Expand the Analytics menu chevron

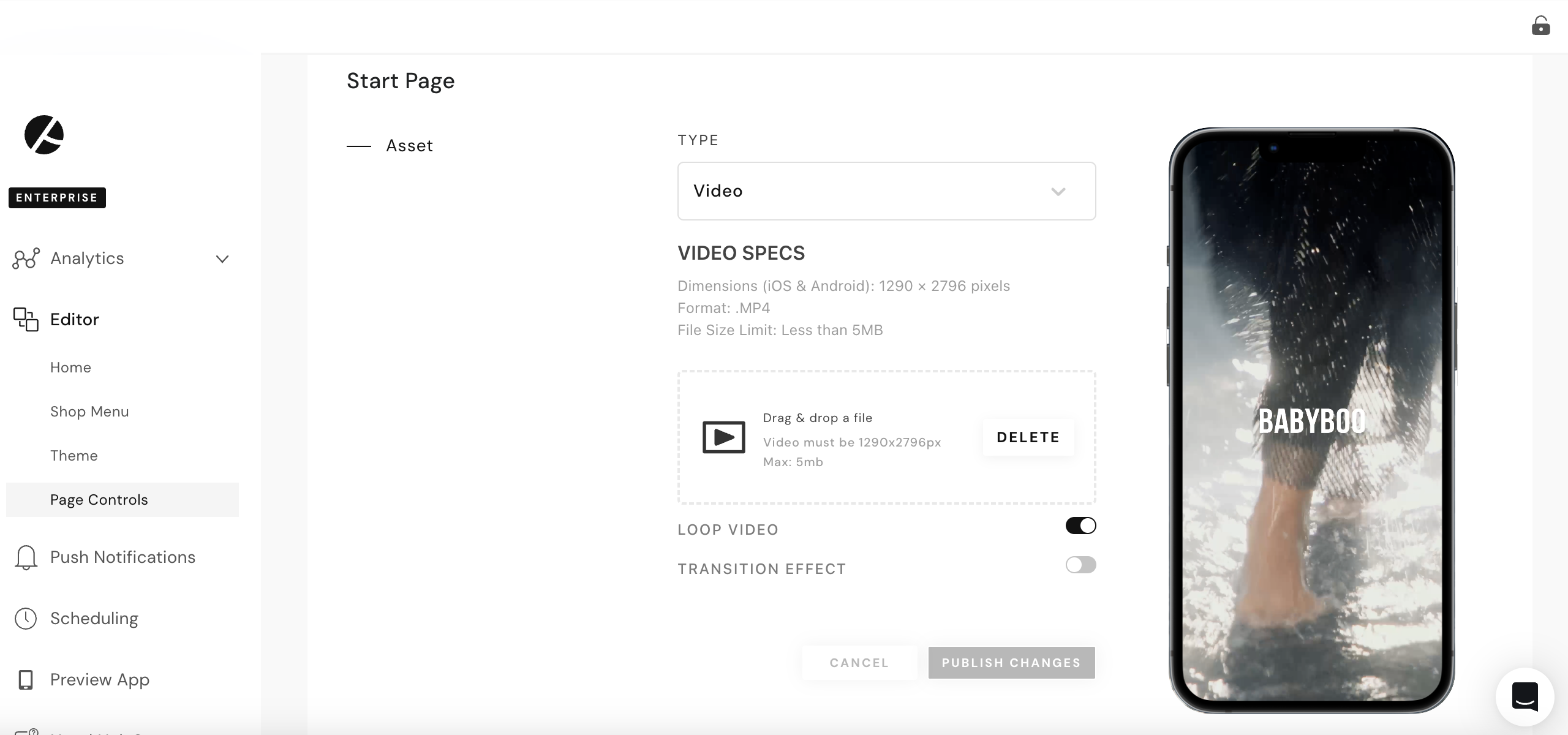tap(222, 259)
